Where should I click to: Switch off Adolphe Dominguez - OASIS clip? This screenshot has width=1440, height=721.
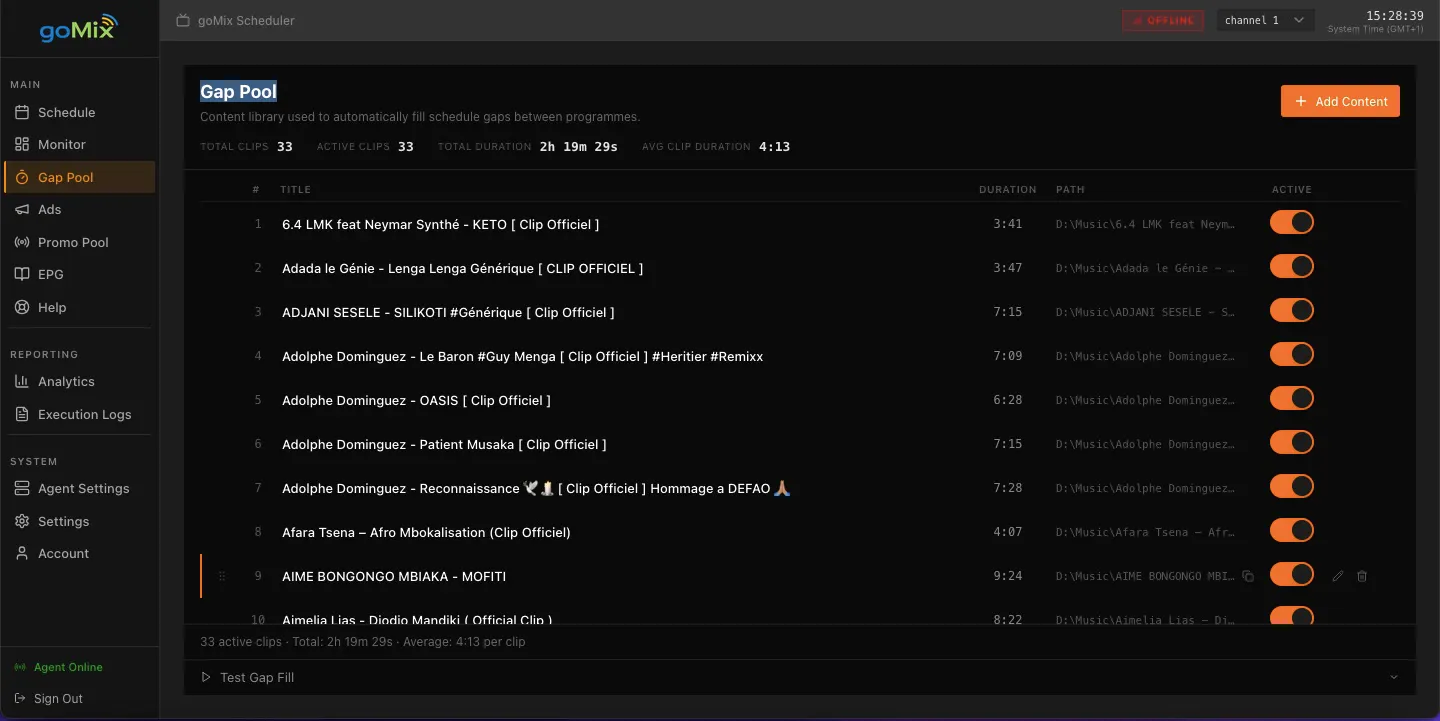(x=1292, y=398)
